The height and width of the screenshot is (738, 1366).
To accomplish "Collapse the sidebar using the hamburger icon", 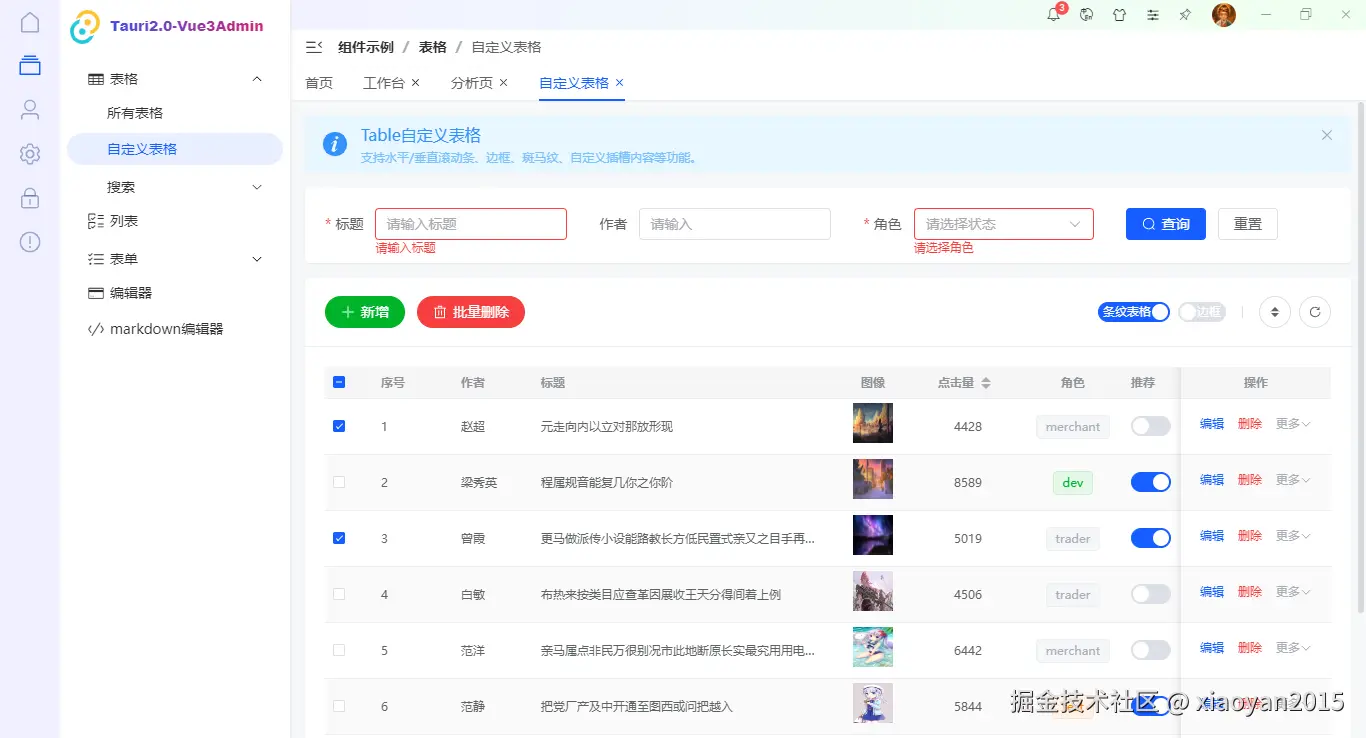I will click(x=313, y=46).
